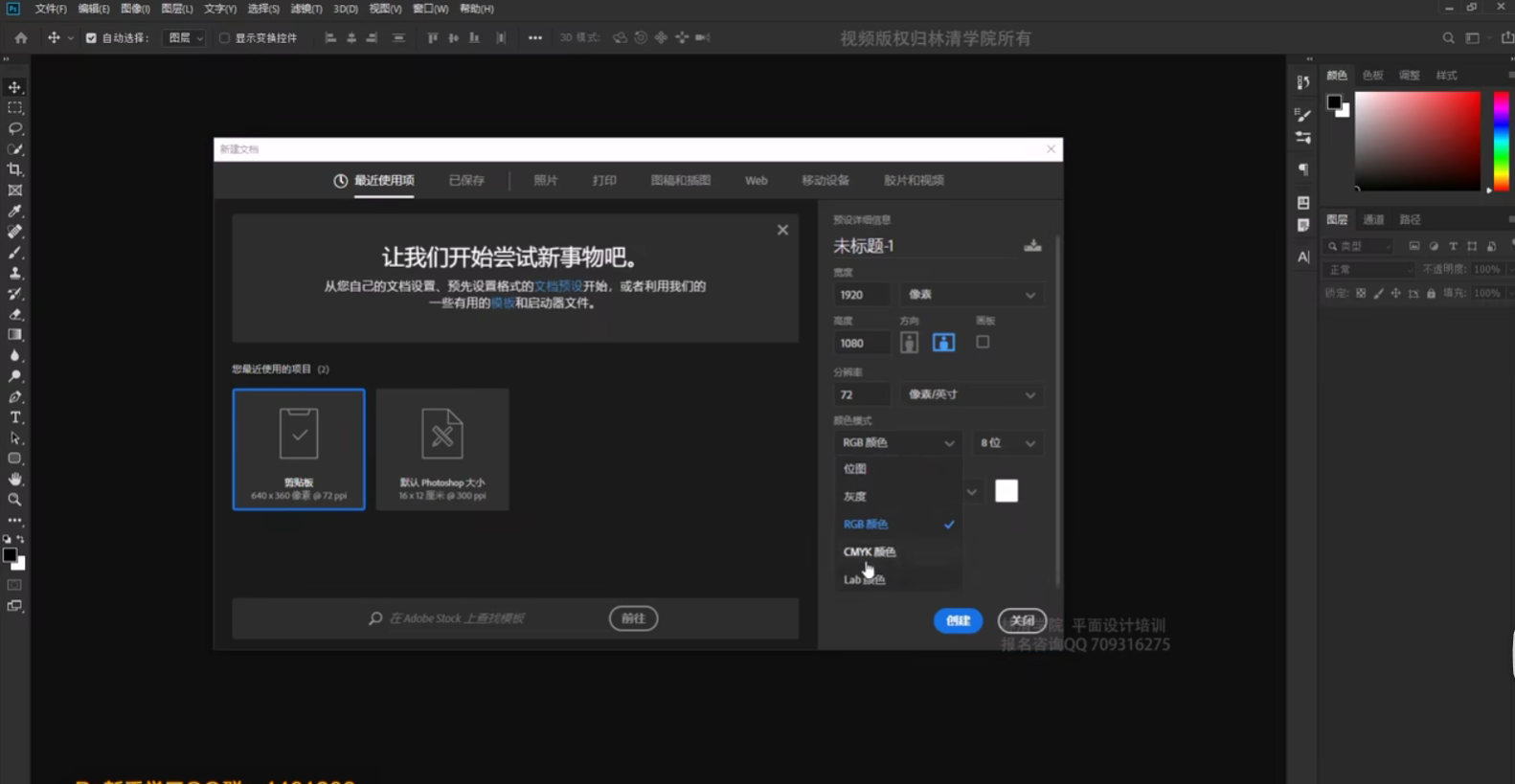Toggle lock transparent pixels icon
Viewport: 1515px width, 784px height.
click(1361, 294)
